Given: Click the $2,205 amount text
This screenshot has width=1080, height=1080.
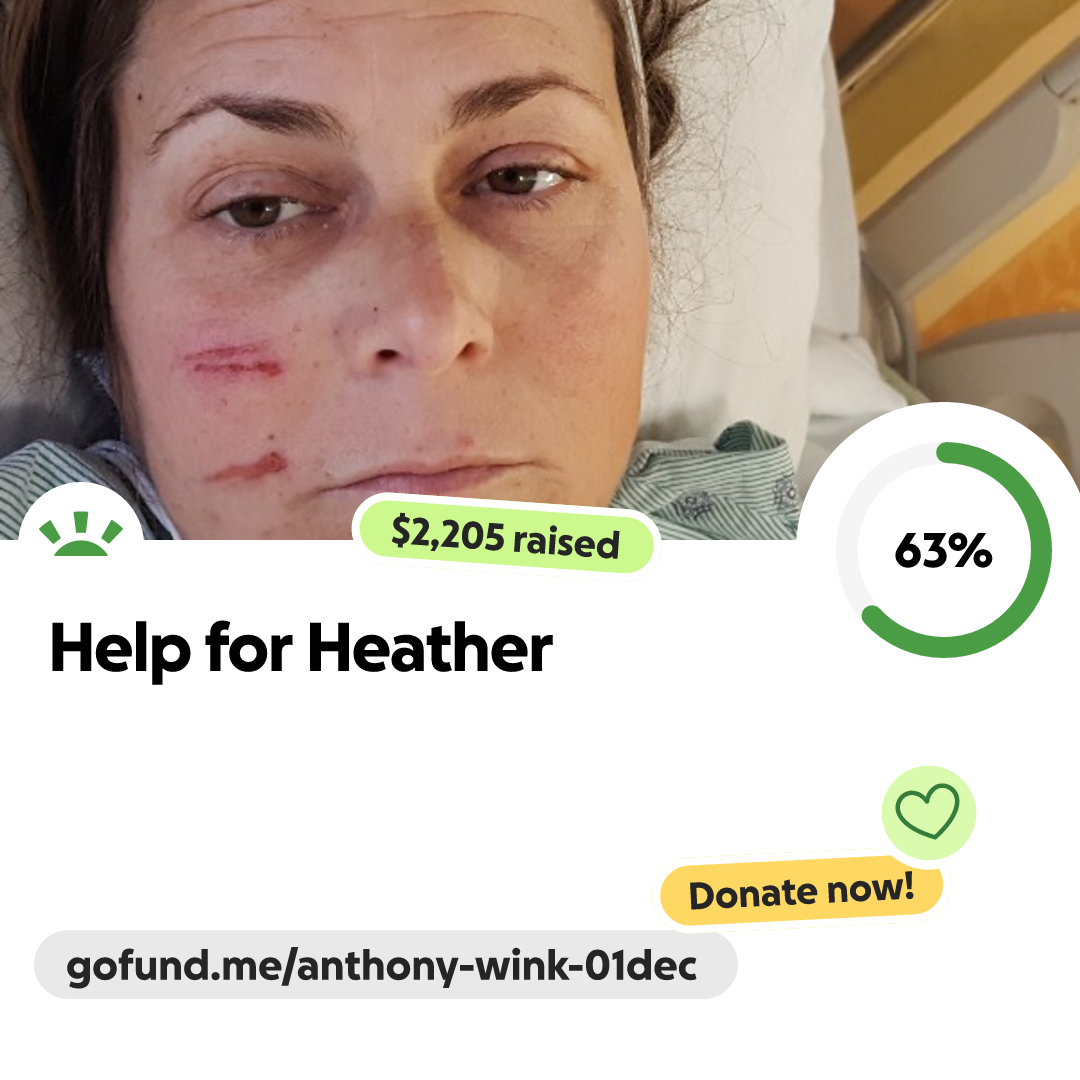Looking at the screenshot, I should [448, 533].
